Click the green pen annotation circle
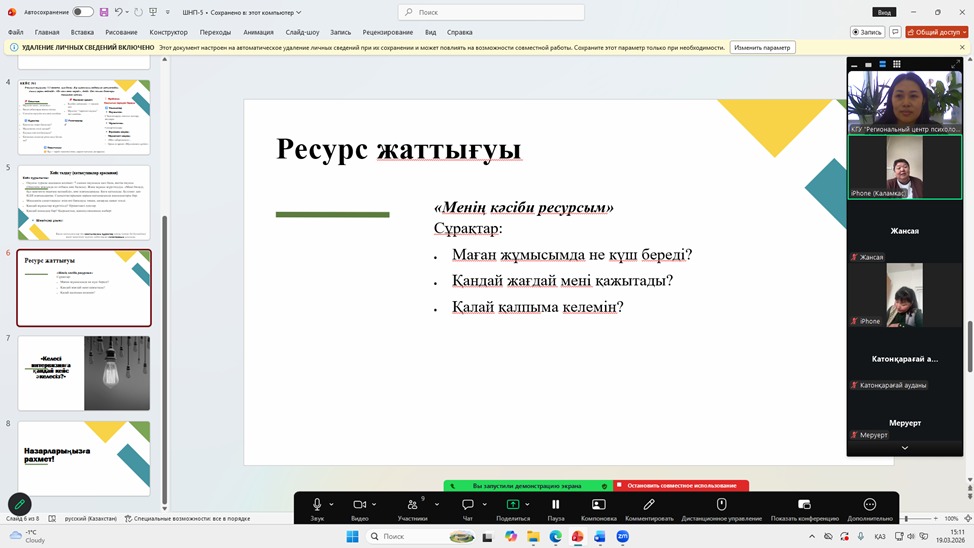The height and width of the screenshot is (548, 974). pyautogui.click(x=19, y=505)
